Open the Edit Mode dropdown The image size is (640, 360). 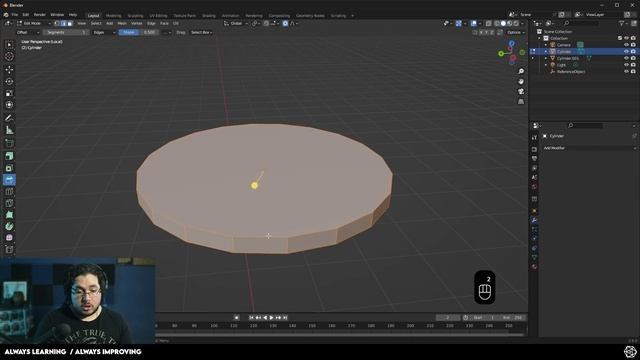coord(34,23)
